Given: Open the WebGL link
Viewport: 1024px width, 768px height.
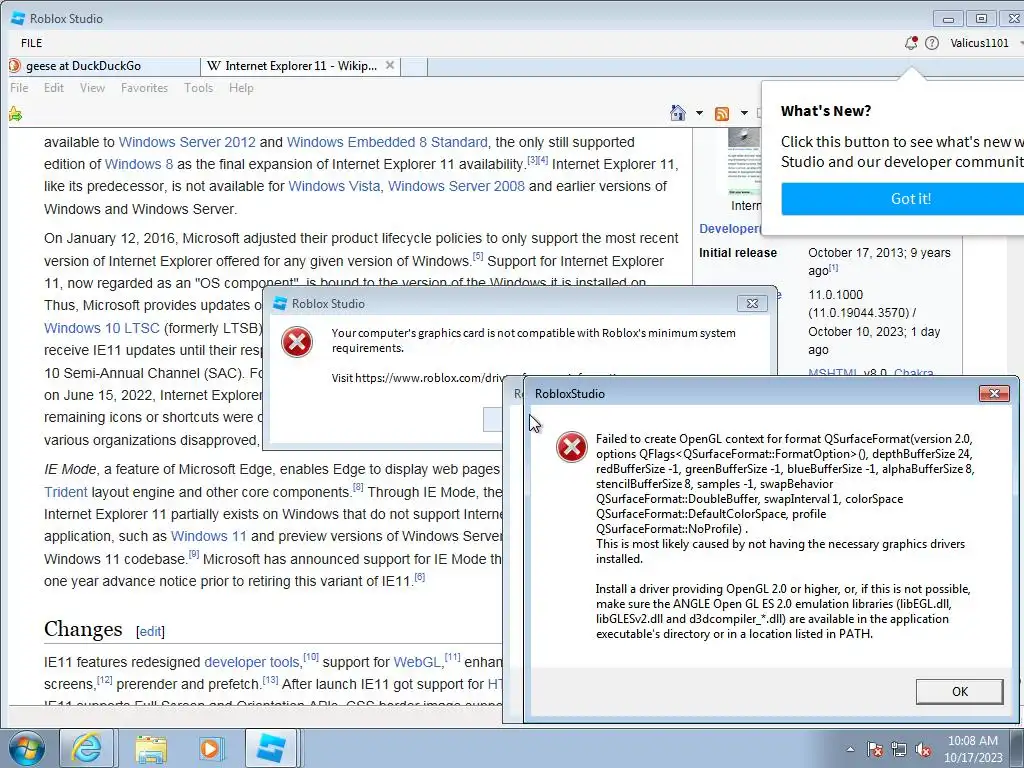Looking at the screenshot, I should coord(417,662).
